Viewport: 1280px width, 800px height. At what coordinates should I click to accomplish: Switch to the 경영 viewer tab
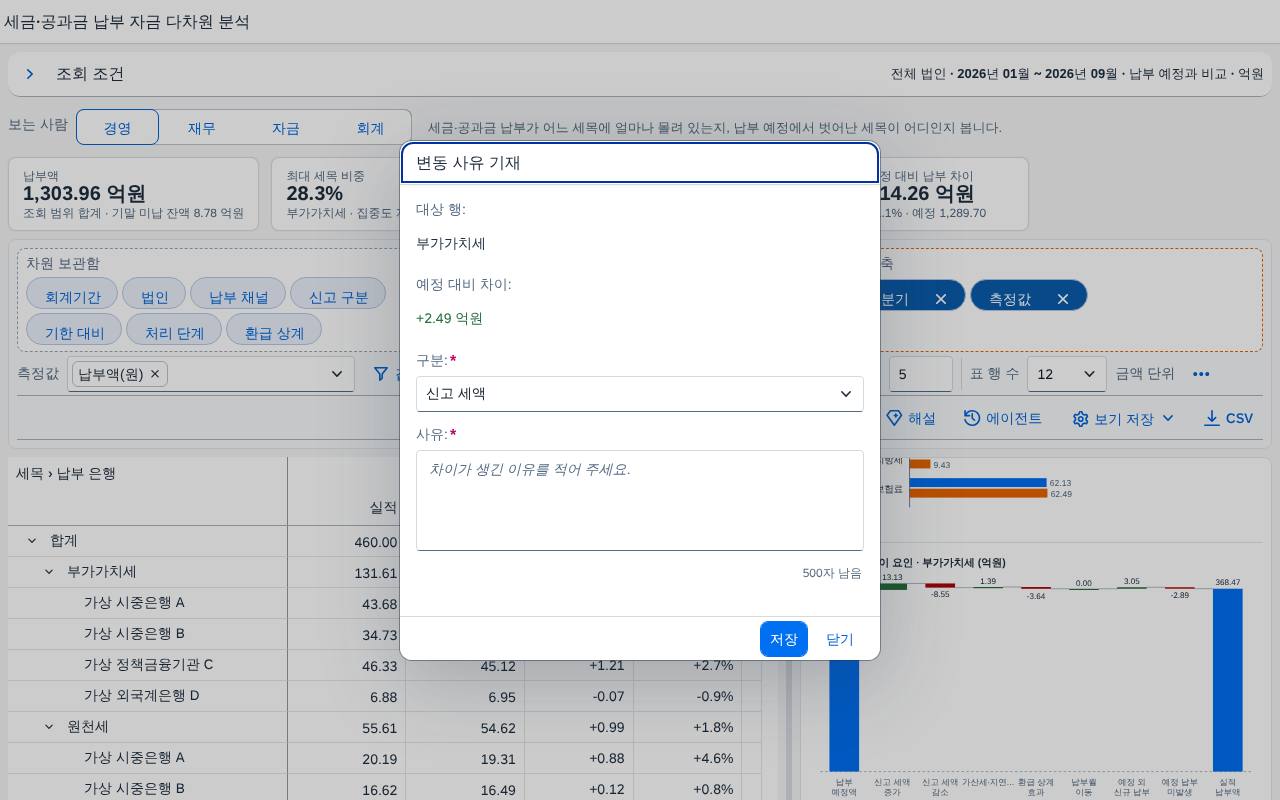(118, 128)
